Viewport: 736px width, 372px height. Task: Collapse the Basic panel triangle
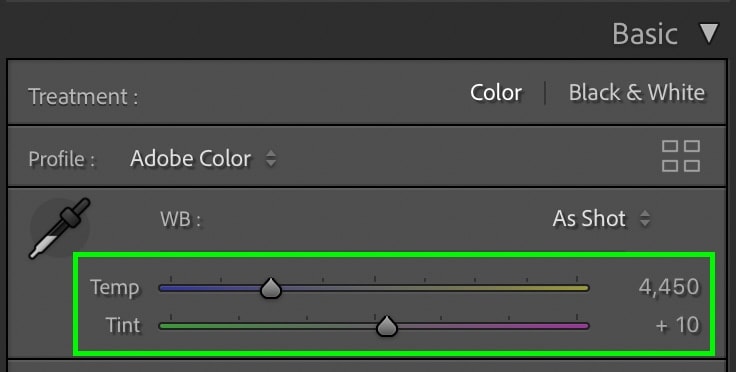point(709,33)
